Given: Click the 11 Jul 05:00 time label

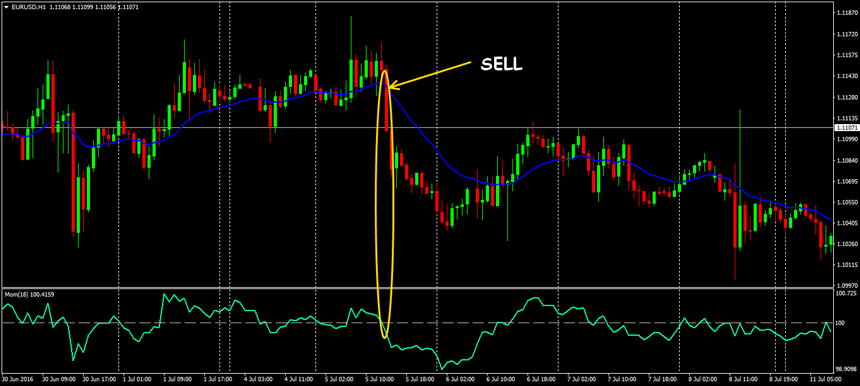Looking at the screenshot, I should [x=825, y=378].
